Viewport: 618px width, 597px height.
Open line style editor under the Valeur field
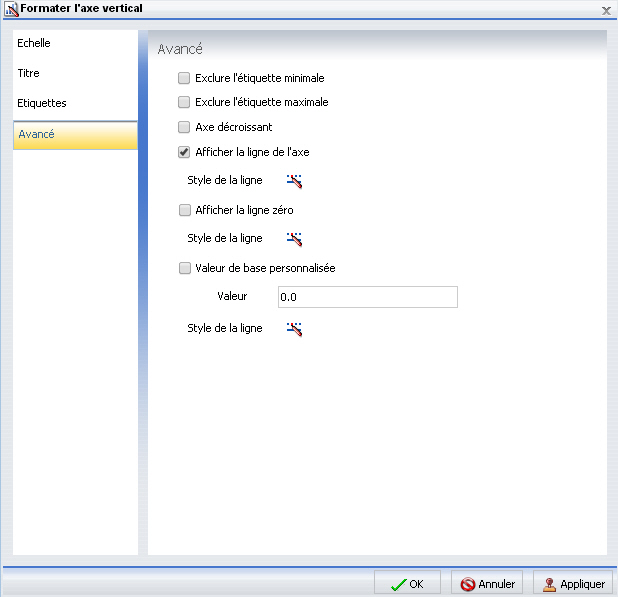point(294,329)
